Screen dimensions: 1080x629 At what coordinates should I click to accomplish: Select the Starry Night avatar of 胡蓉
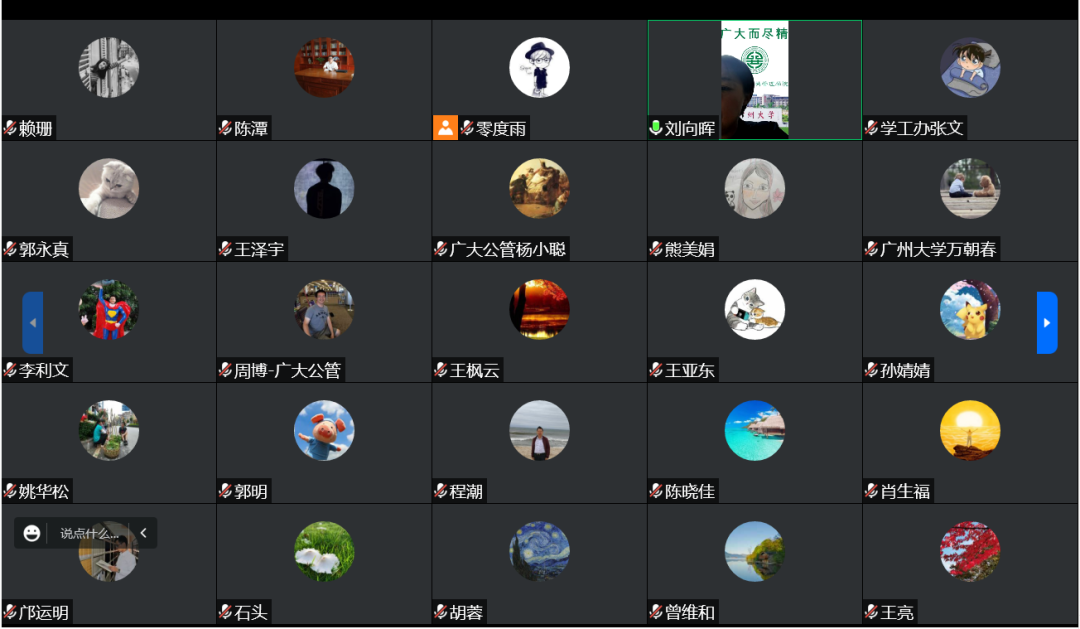(x=539, y=551)
